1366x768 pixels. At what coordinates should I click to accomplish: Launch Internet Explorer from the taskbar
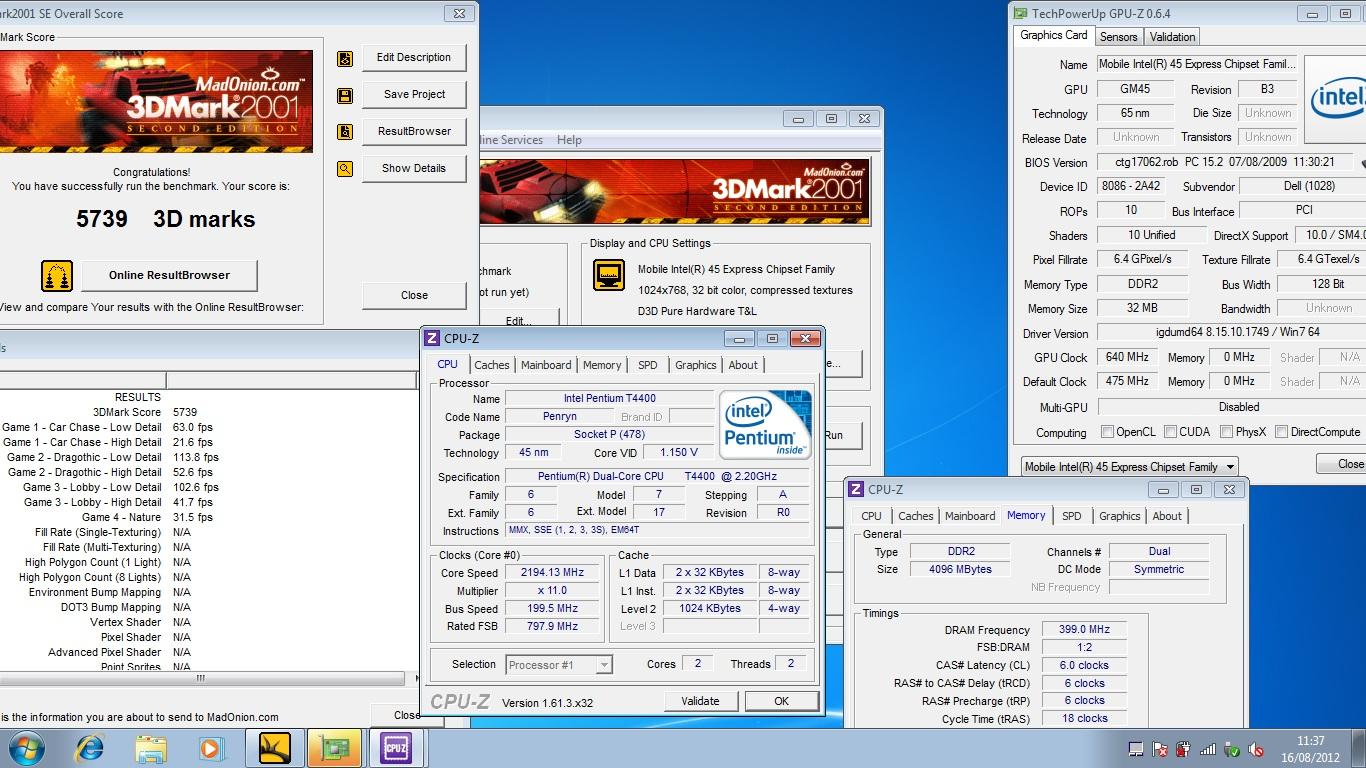[91, 748]
